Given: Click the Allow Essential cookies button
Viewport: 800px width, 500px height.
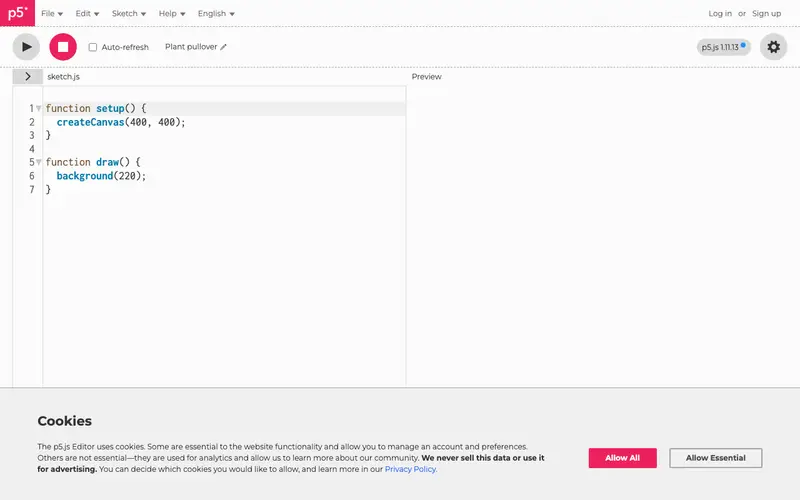Looking at the screenshot, I should pos(715,458).
